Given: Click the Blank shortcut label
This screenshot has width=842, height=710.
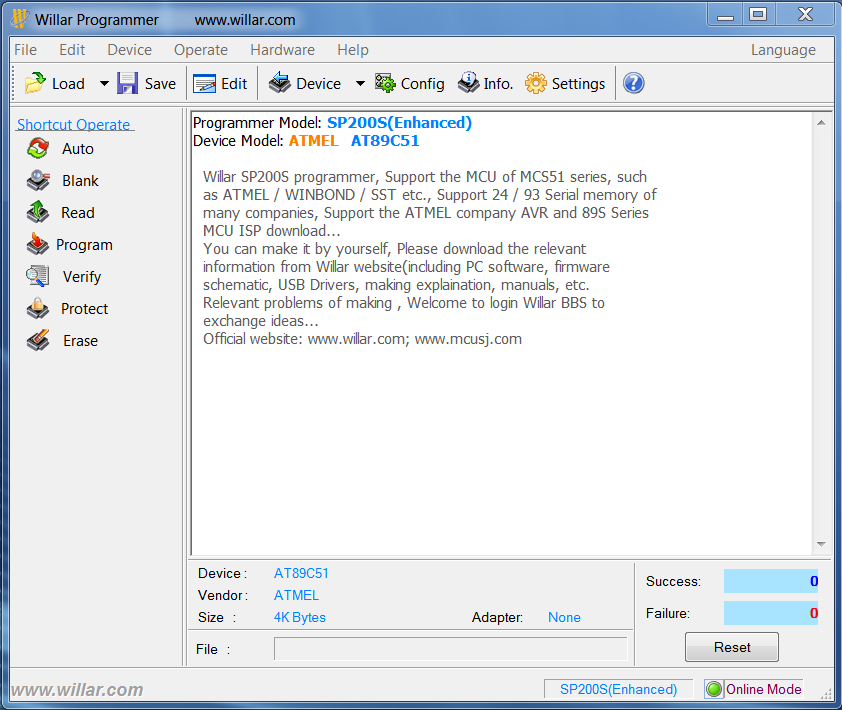Looking at the screenshot, I should (80, 181).
